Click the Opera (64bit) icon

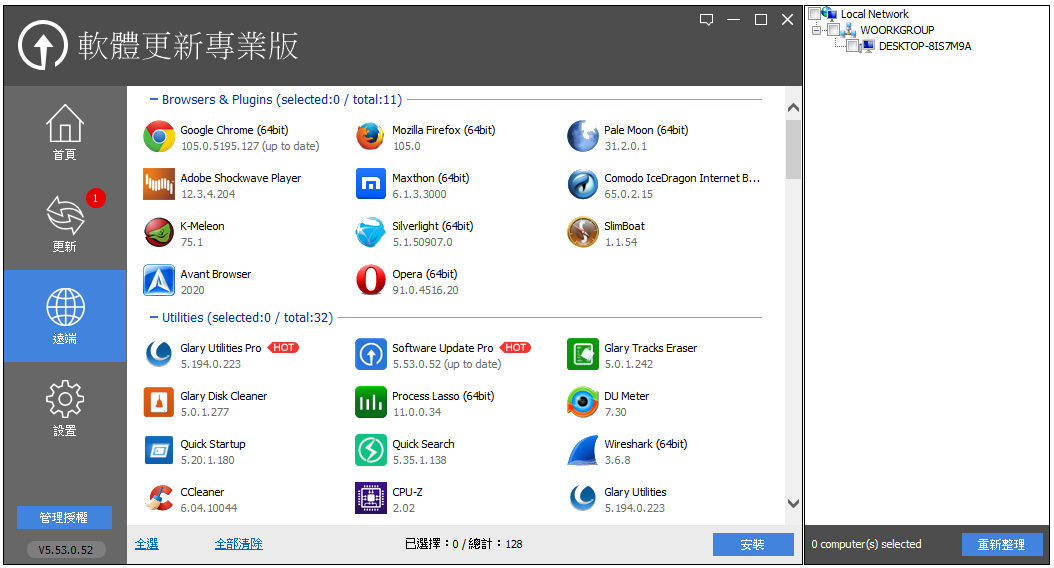(370, 281)
